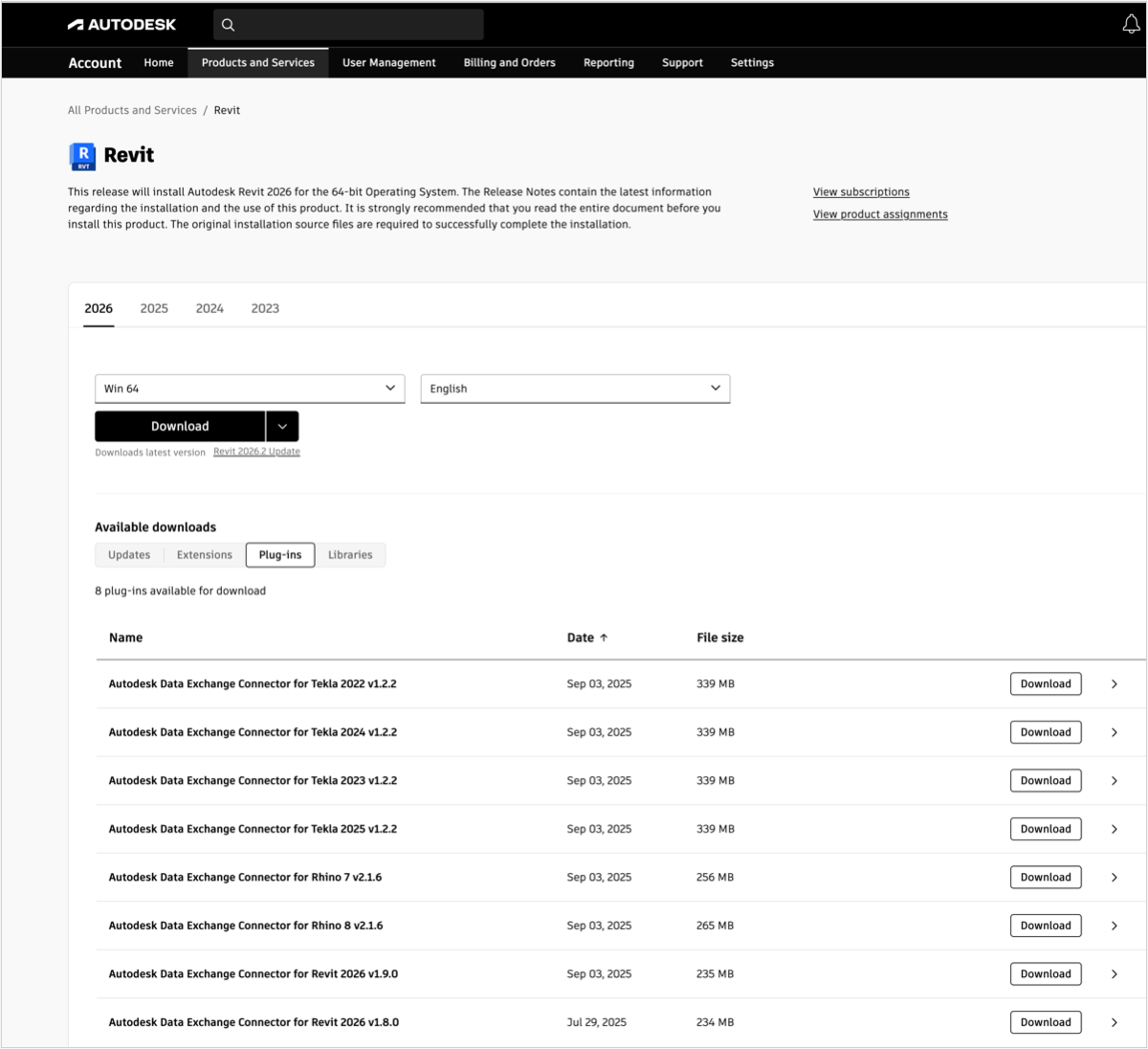Click the Jul 29, 2025 date cell

(597, 1022)
